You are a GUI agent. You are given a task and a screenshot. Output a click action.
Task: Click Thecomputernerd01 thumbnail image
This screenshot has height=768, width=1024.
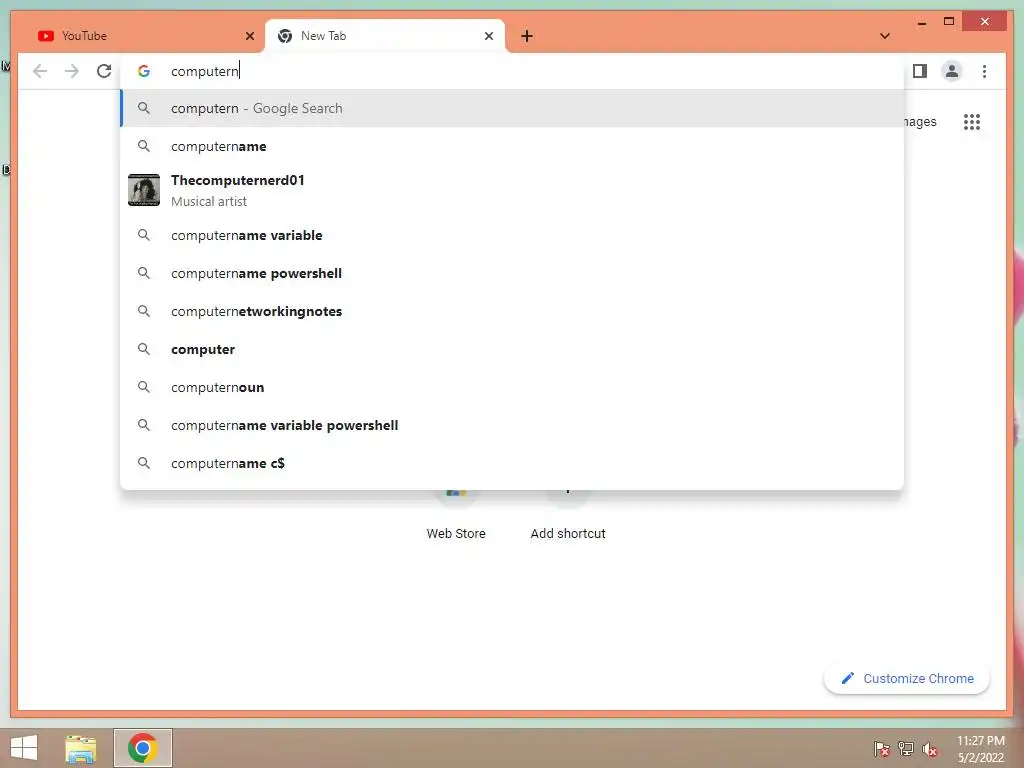pyautogui.click(x=144, y=190)
